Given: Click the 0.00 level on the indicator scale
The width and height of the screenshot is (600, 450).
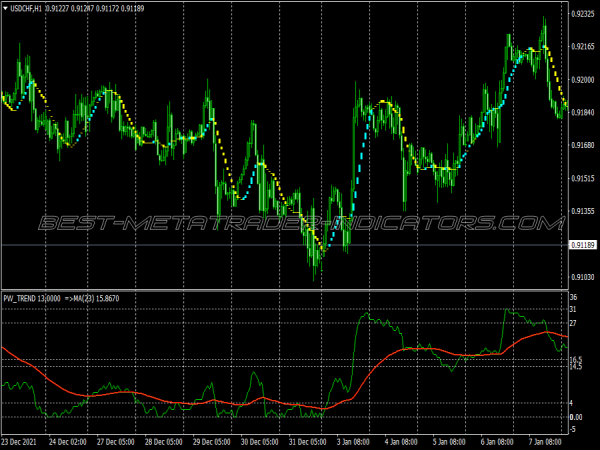Looking at the screenshot, I should click(x=577, y=417).
